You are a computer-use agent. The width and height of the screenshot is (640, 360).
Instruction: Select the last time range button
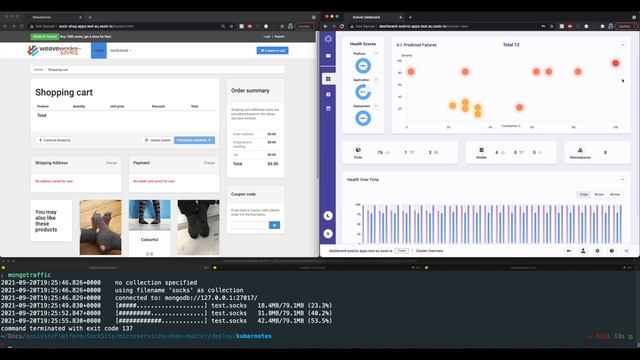[614, 194]
